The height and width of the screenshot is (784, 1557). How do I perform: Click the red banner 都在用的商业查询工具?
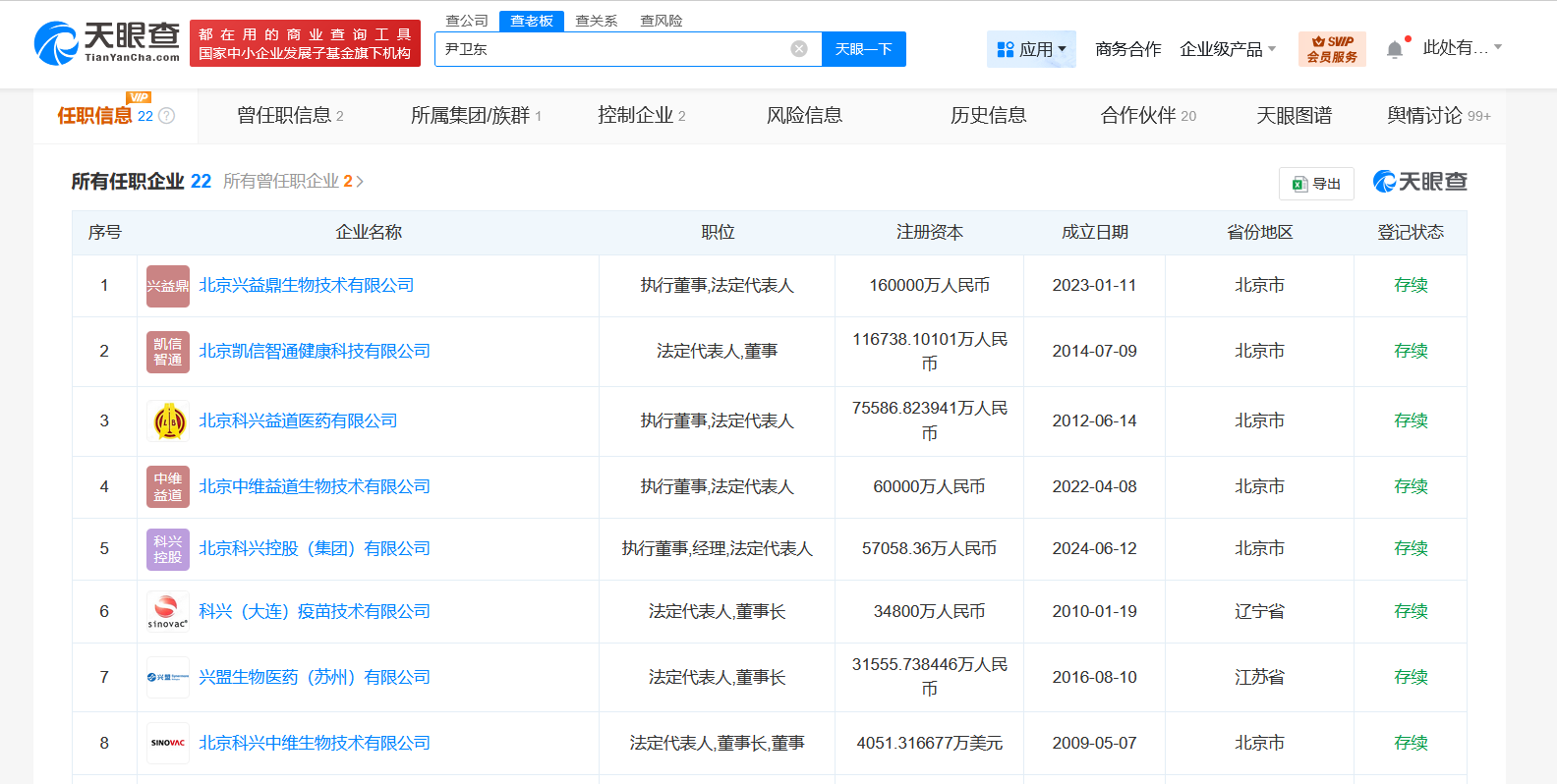pyautogui.click(x=305, y=43)
